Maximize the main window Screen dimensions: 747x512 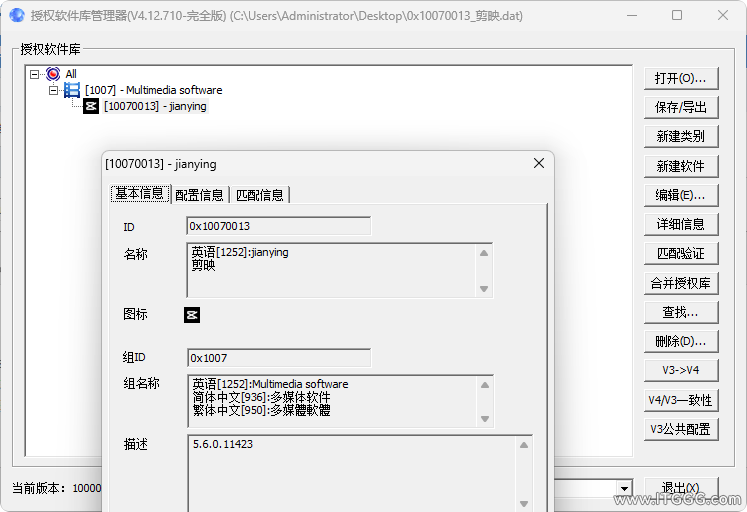677,15
